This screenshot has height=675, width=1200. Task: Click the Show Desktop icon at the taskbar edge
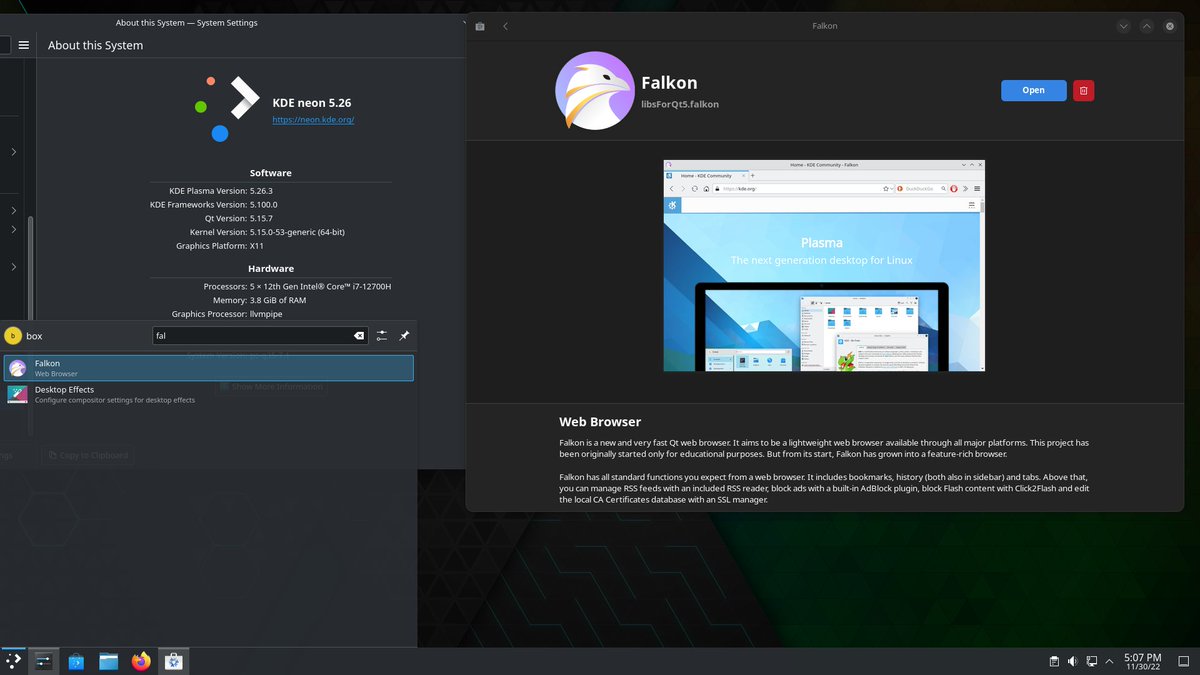(x=1184, y=661)
